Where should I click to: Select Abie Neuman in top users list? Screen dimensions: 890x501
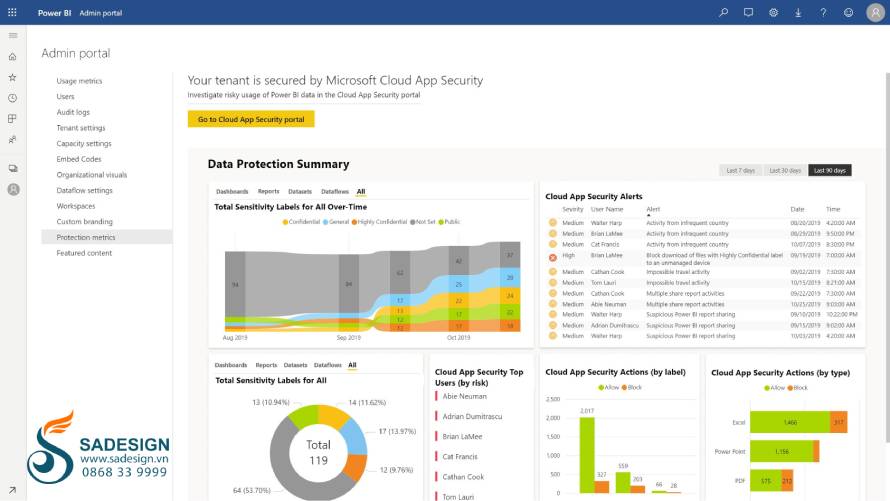pos(464,396)
